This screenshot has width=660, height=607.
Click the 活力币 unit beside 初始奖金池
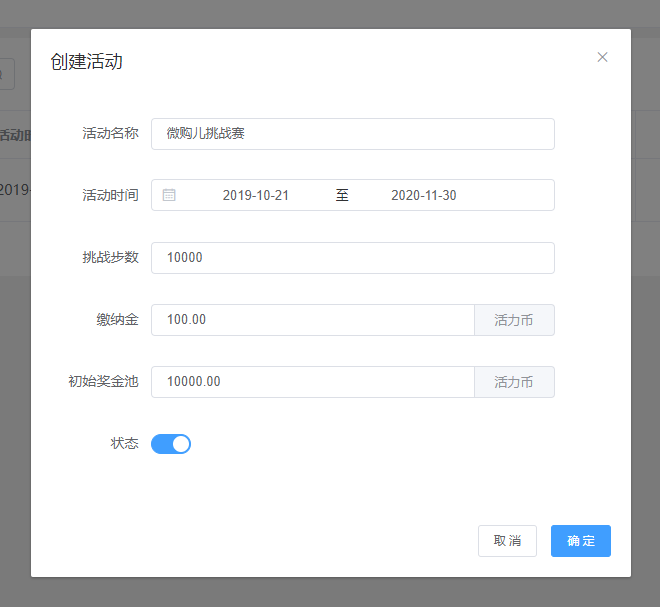click(x=514, y=382)
